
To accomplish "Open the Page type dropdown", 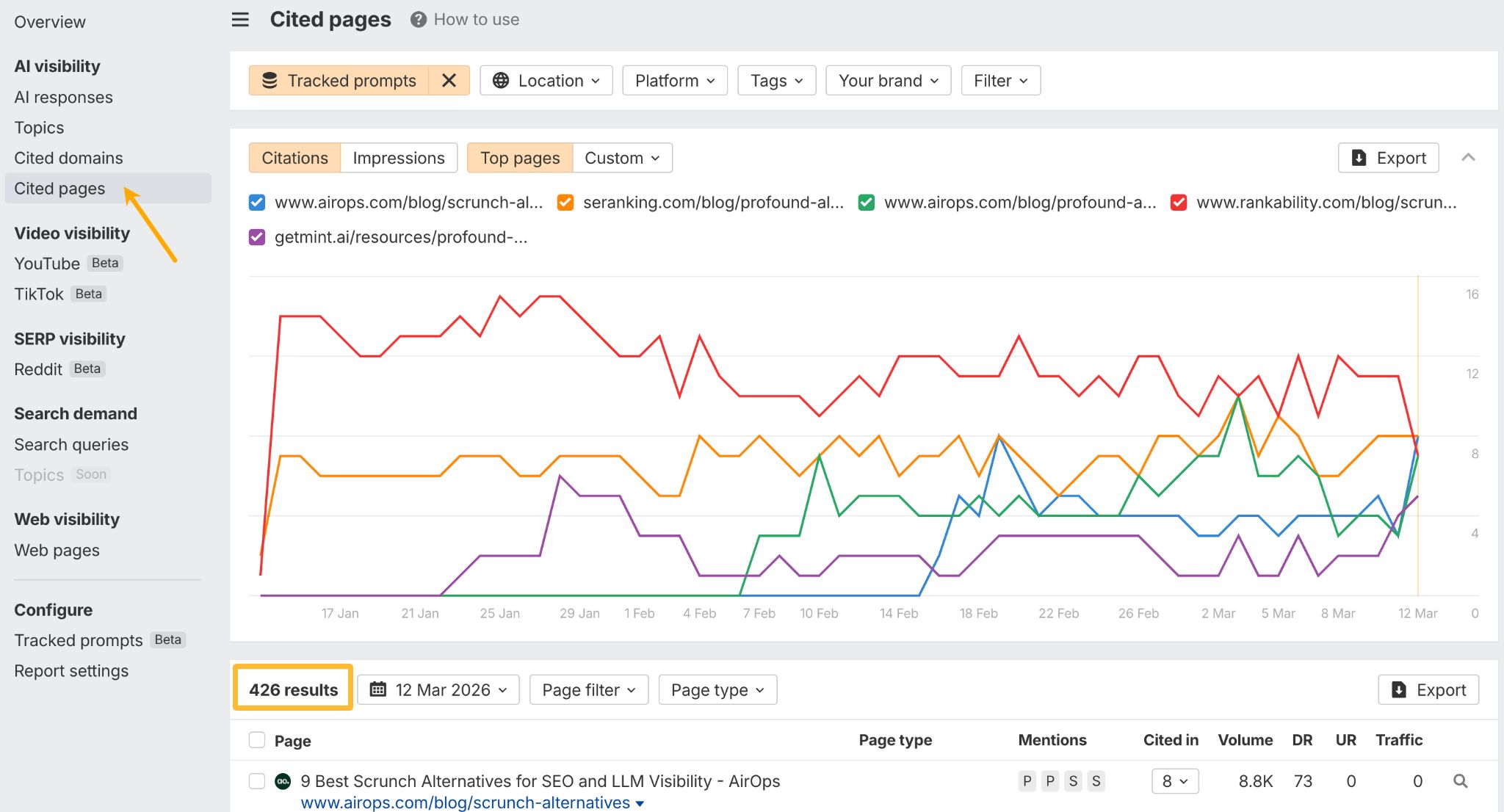I will pyautogui.click(x=717, y=689).
